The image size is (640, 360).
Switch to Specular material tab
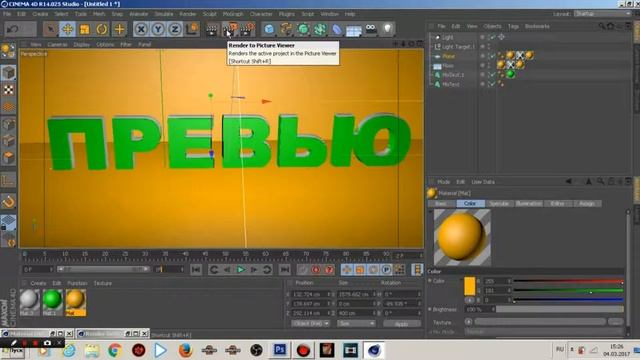coord(498,203)
